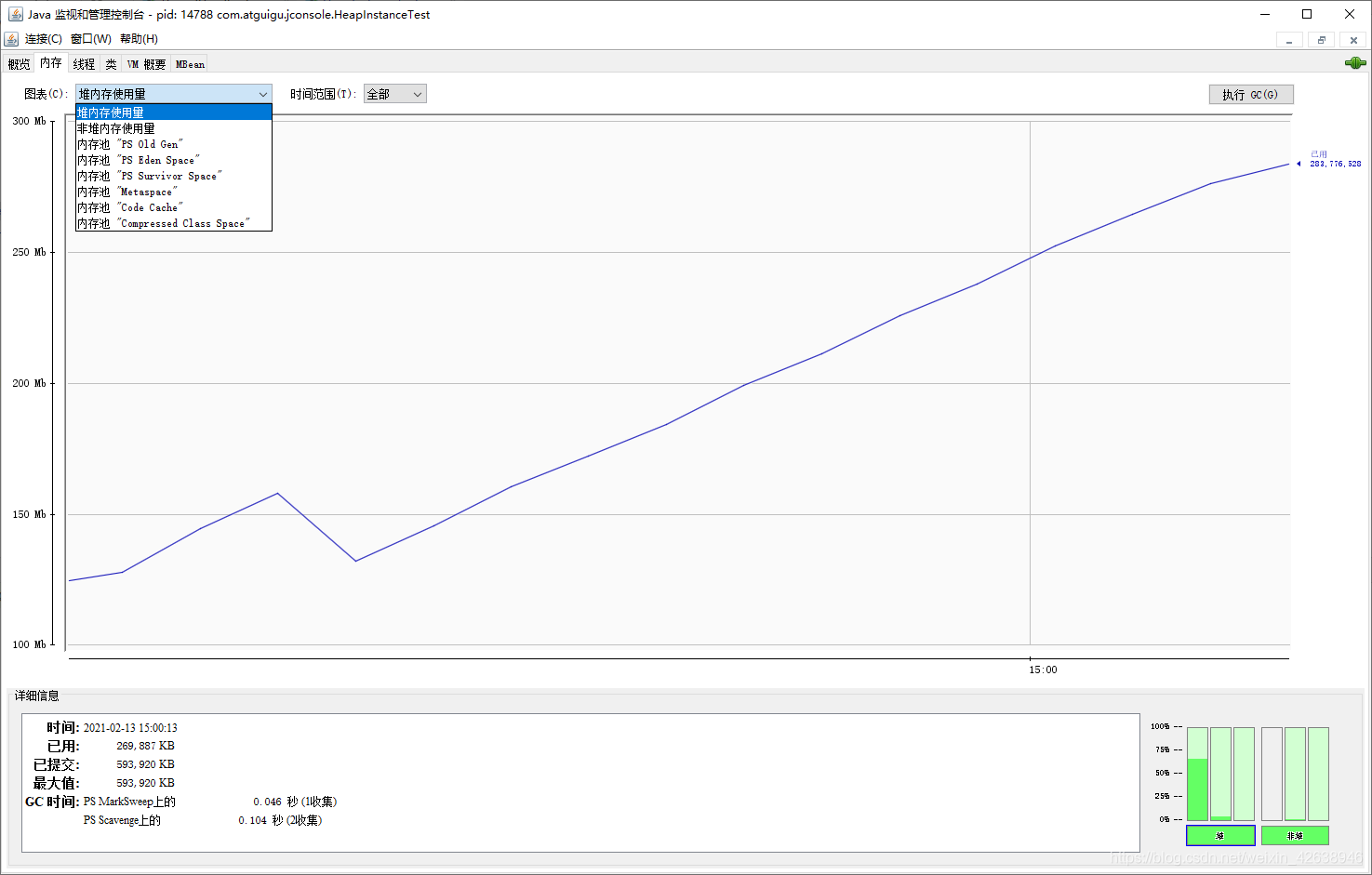Screen dimensions: 1372x875
Task: Open the 时间范围 dropdown set to 全部
Action: [394, 94]
